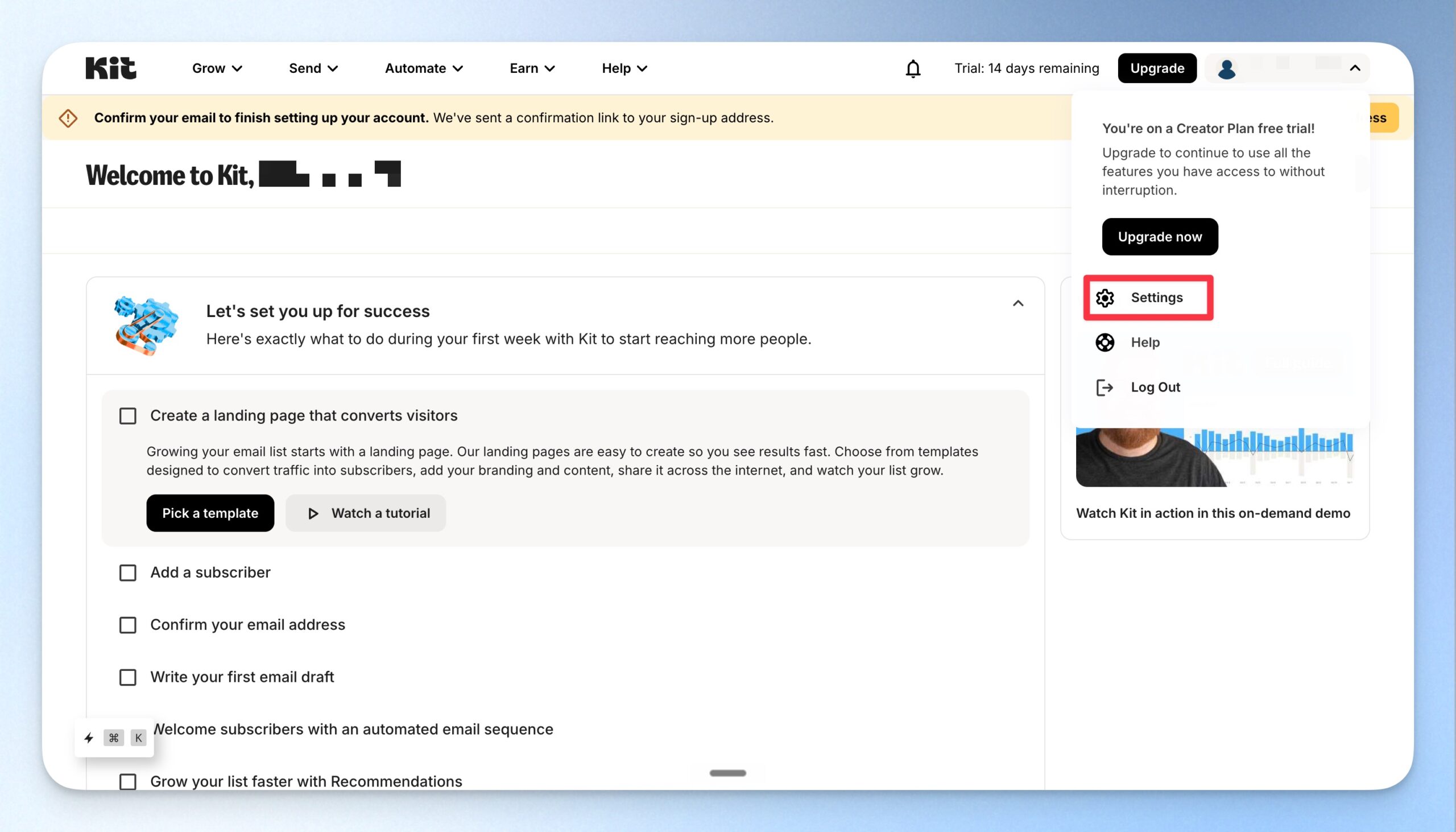Open the Automate dropdown menu

(424, 68)
